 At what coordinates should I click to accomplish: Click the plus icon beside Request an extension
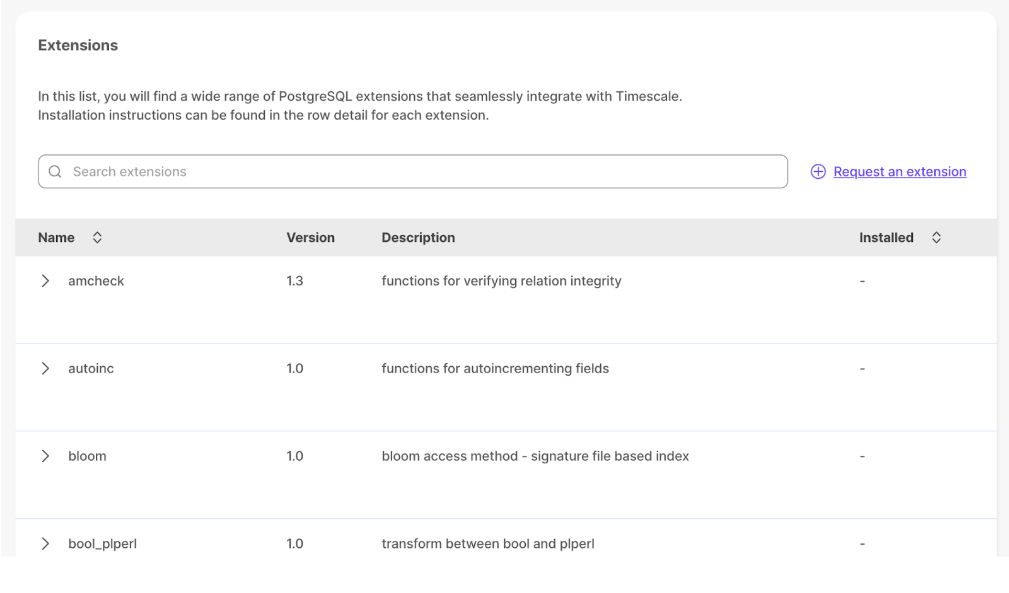(818, 172)
